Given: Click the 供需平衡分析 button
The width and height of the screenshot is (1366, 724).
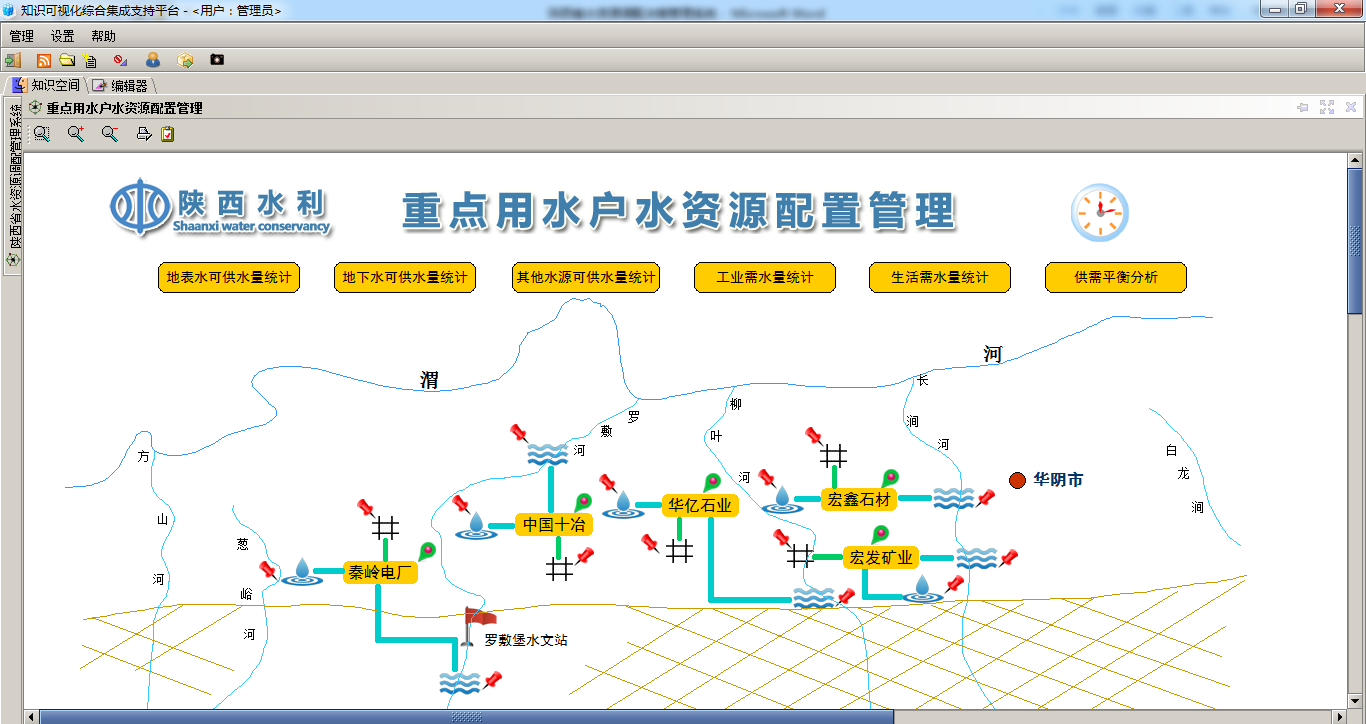Looking at the screenshot, I should click(x=1116, y=278).
